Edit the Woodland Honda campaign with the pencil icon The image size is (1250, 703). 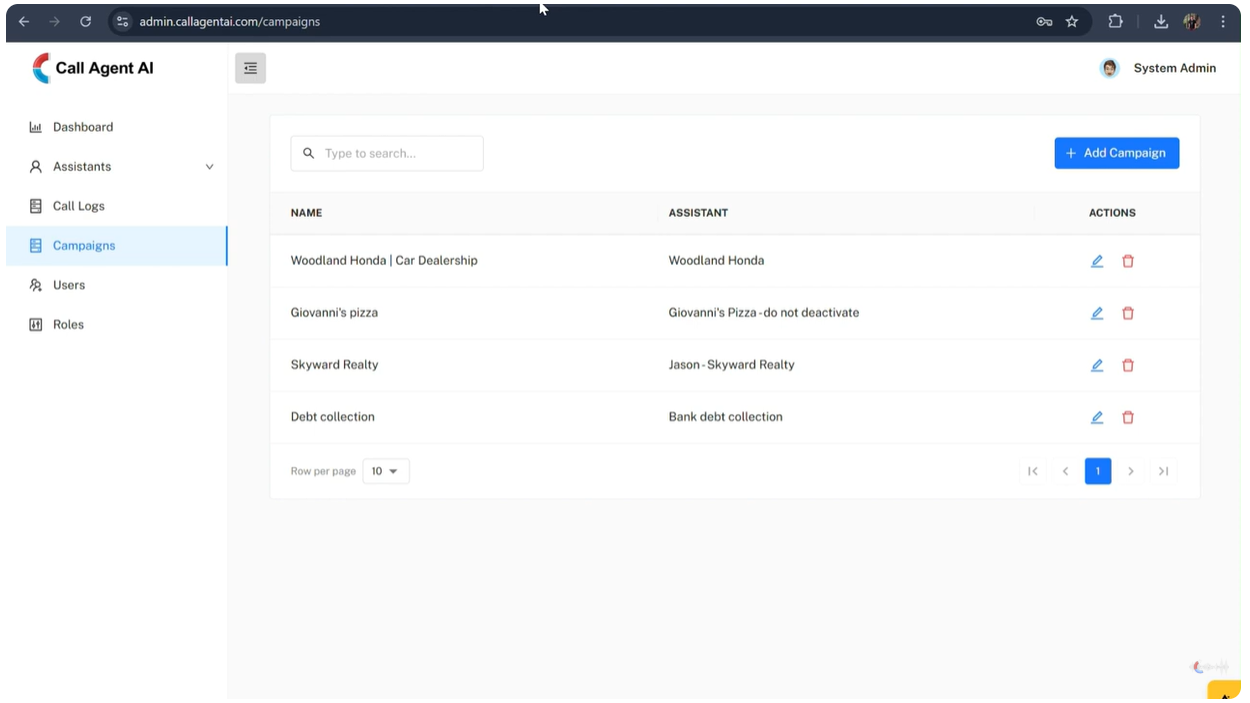coord(1097,261)
